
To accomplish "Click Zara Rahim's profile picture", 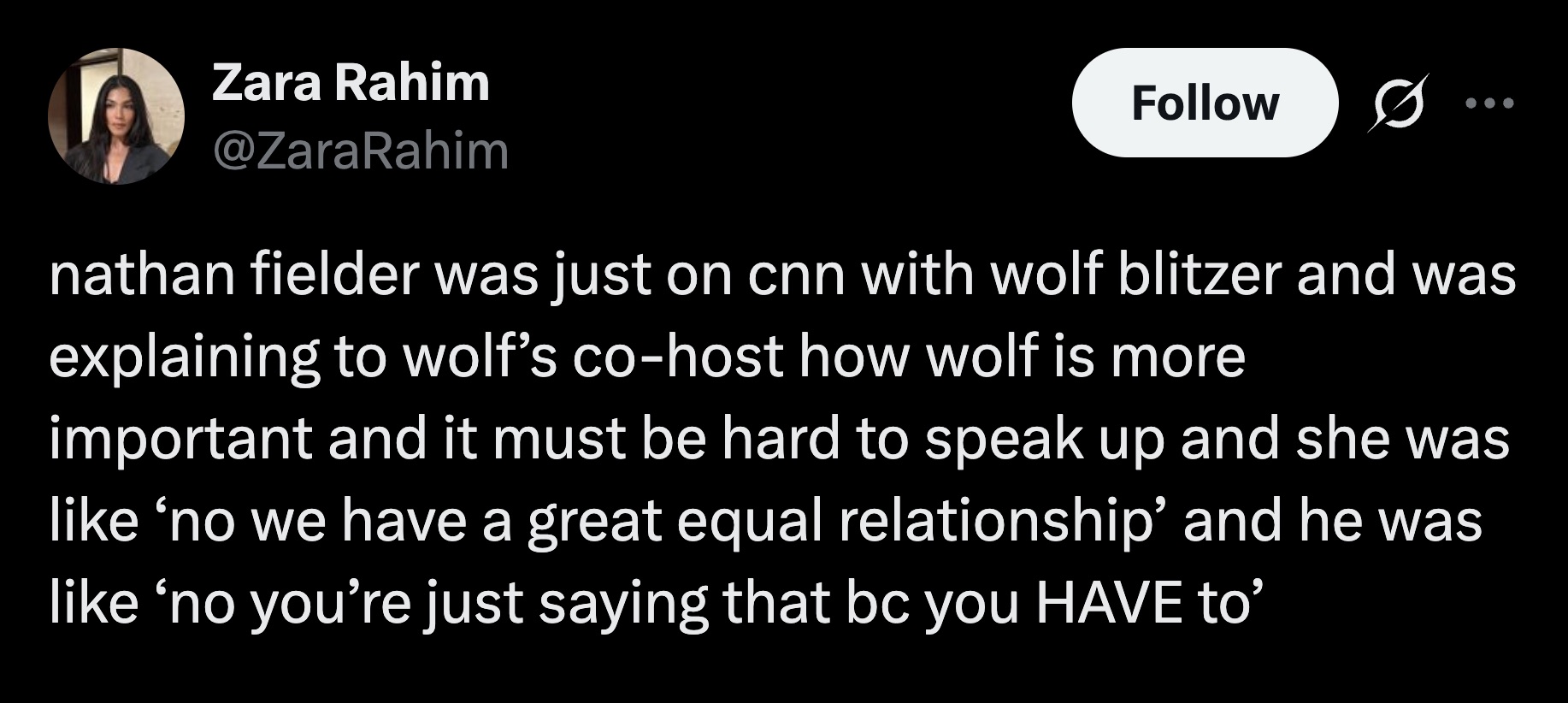I will point(116,115).
